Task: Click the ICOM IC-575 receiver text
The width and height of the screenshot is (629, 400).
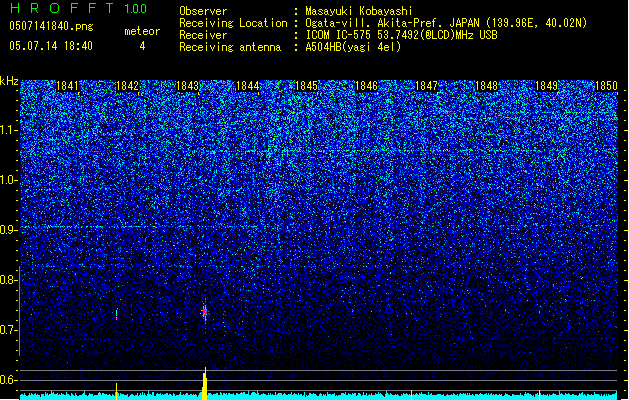Action: pos(401,35)
